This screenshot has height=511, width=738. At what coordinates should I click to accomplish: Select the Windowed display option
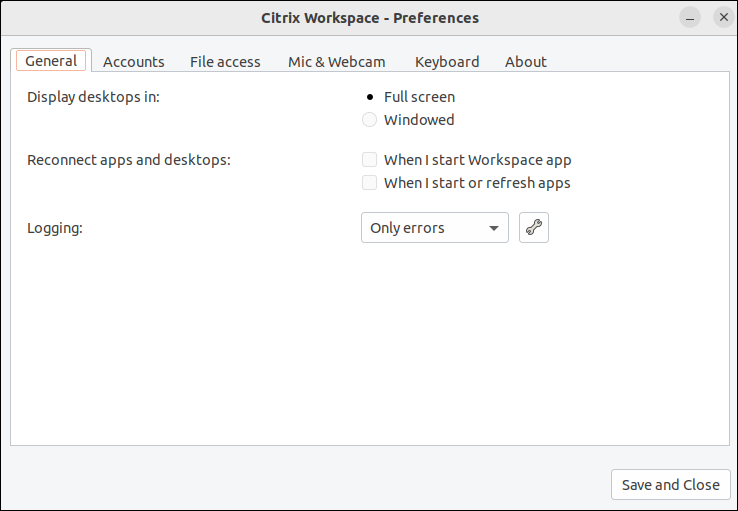pos(369,120)
